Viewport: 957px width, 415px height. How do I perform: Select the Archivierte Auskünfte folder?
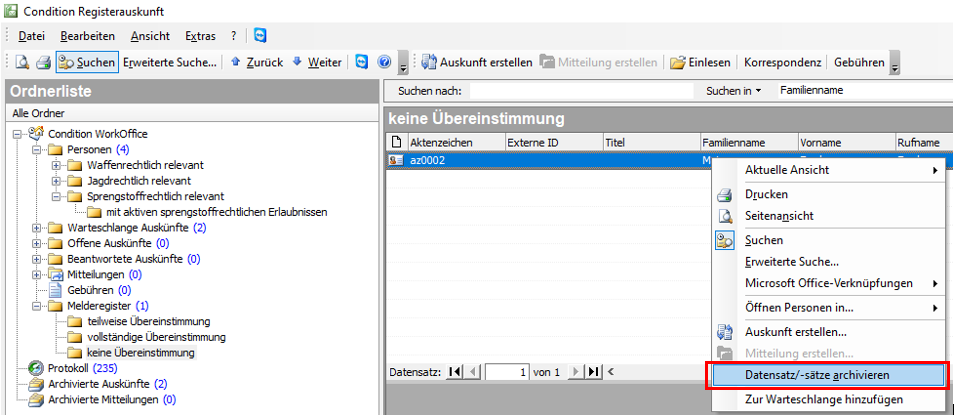(100, 384)
